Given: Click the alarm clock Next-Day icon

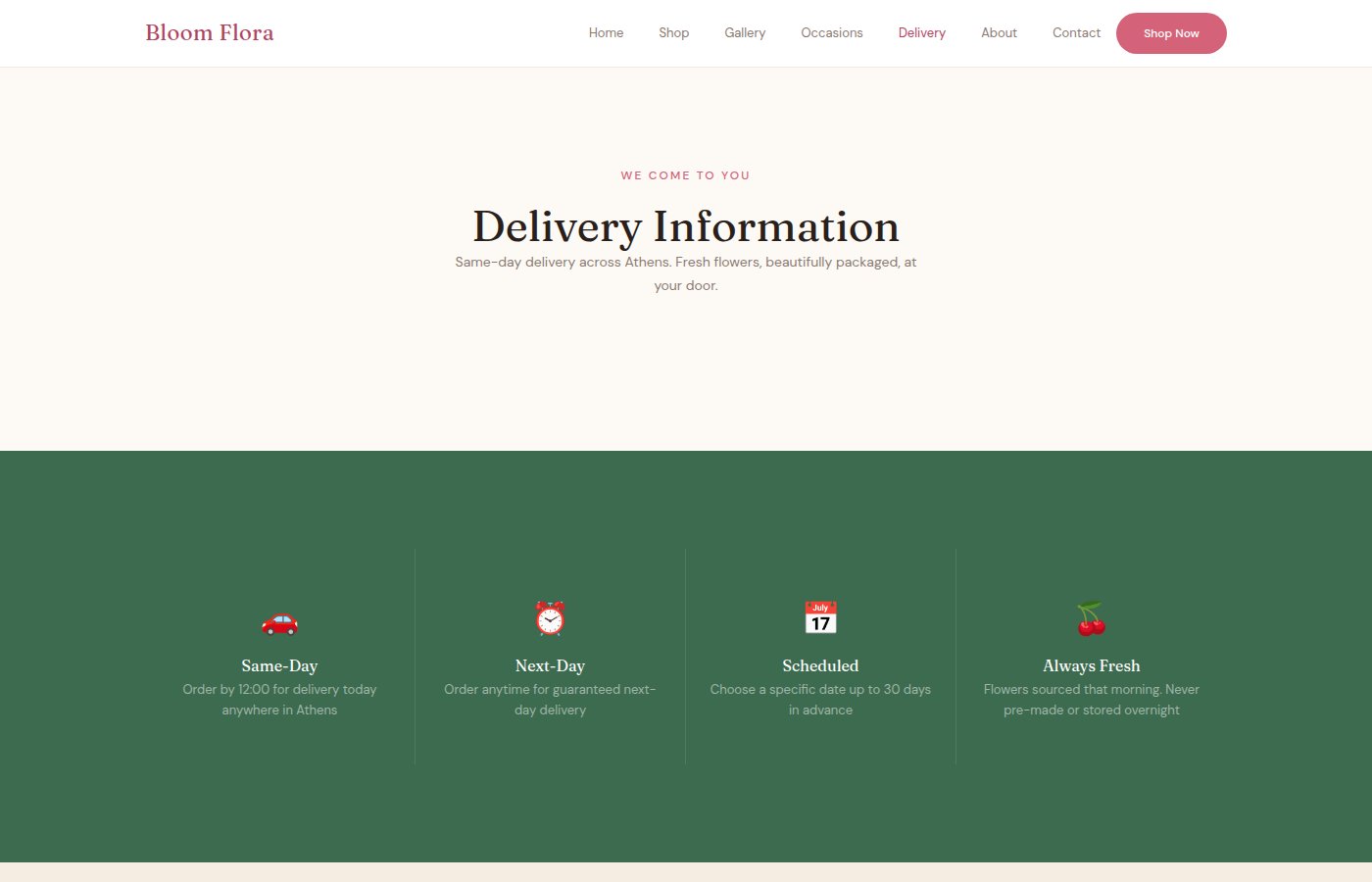Looking at the screenshot, I should click(550, 618).
